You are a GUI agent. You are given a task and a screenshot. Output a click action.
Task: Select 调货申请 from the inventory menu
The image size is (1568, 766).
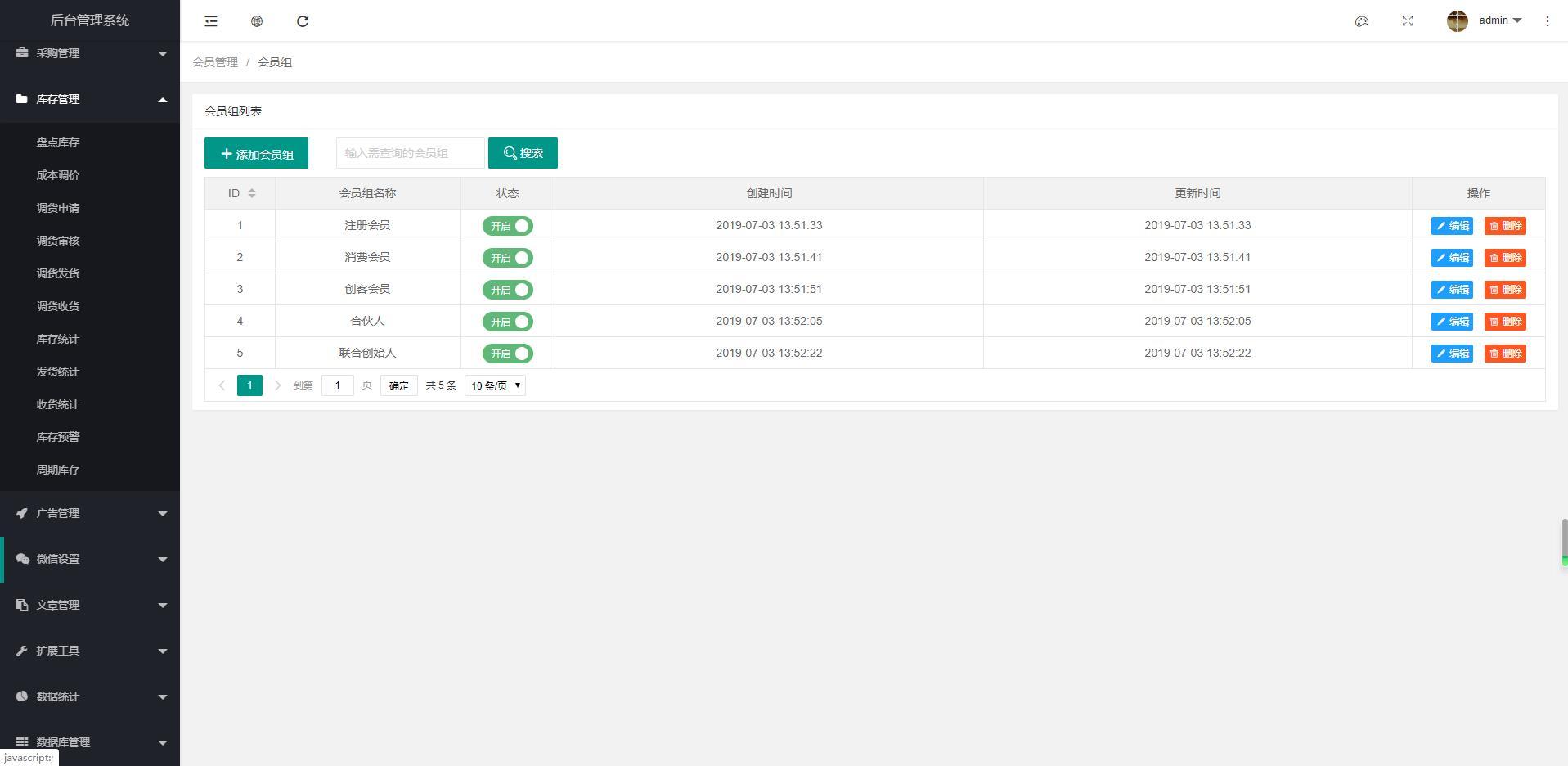point(58,208)
